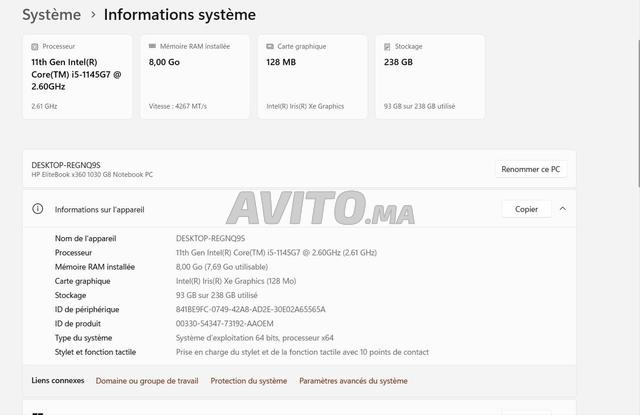640x415 pixels.
Task: Copy device info with Copier button
Action: tap(526, 209)
